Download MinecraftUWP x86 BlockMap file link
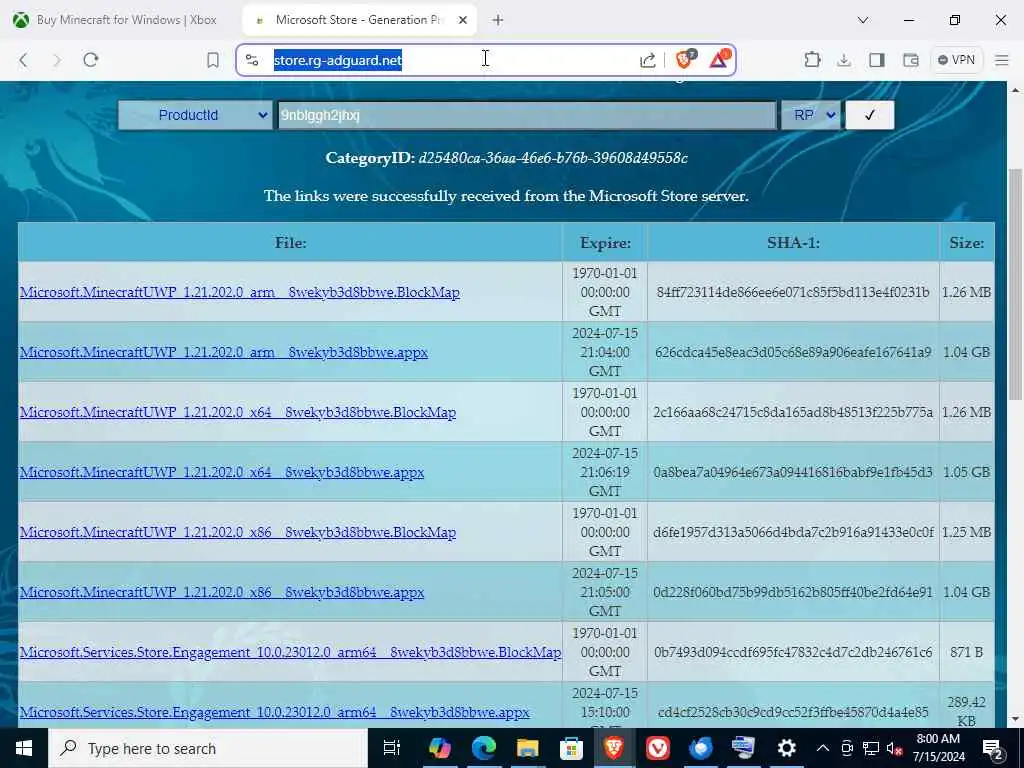1024x768 pixels. point(238,532)
